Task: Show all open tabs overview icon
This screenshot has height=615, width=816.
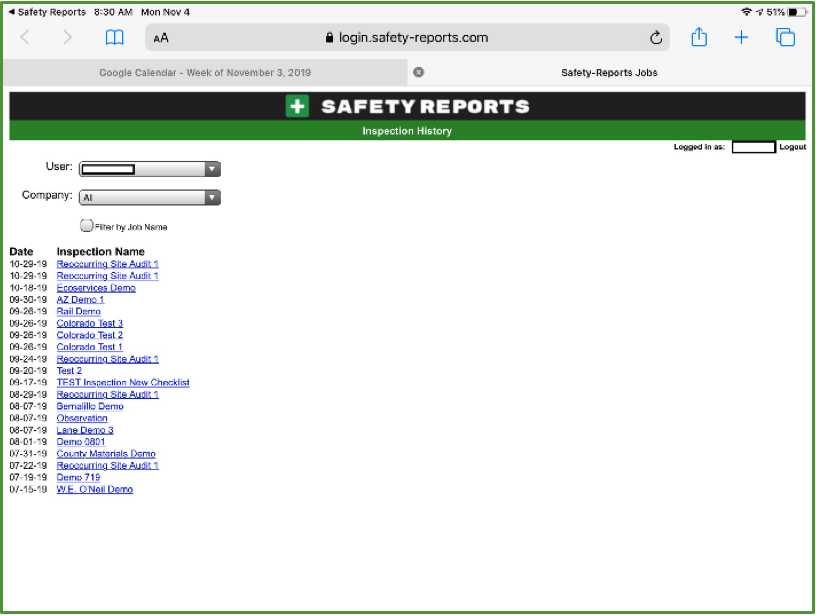Action: (785, 37)
